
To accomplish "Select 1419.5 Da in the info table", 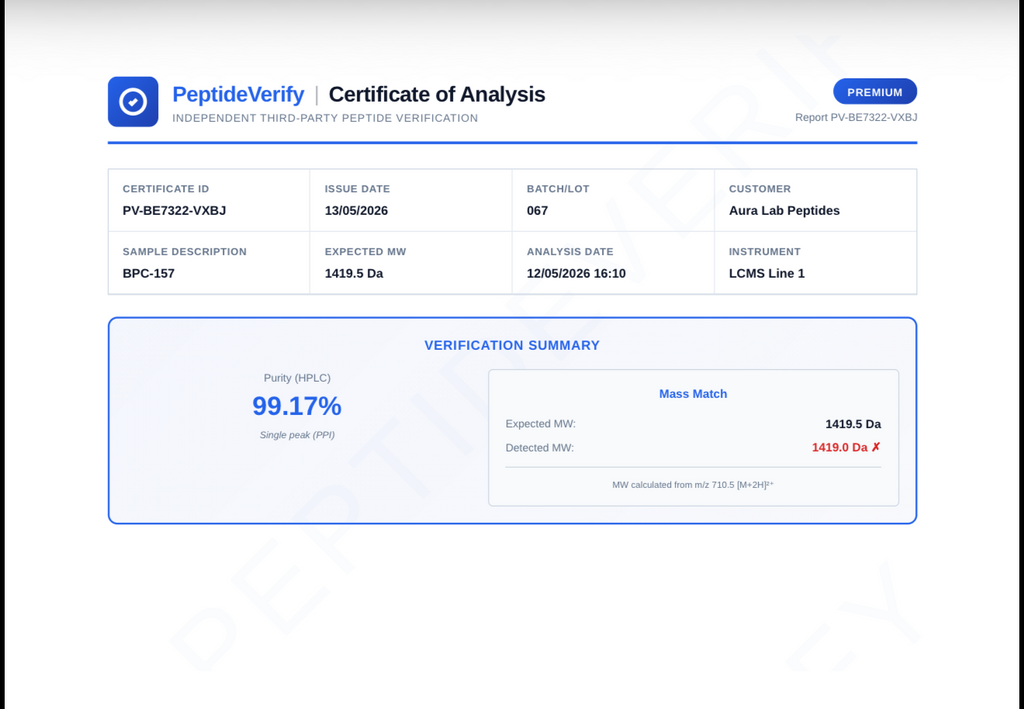I will click(354, 274).
